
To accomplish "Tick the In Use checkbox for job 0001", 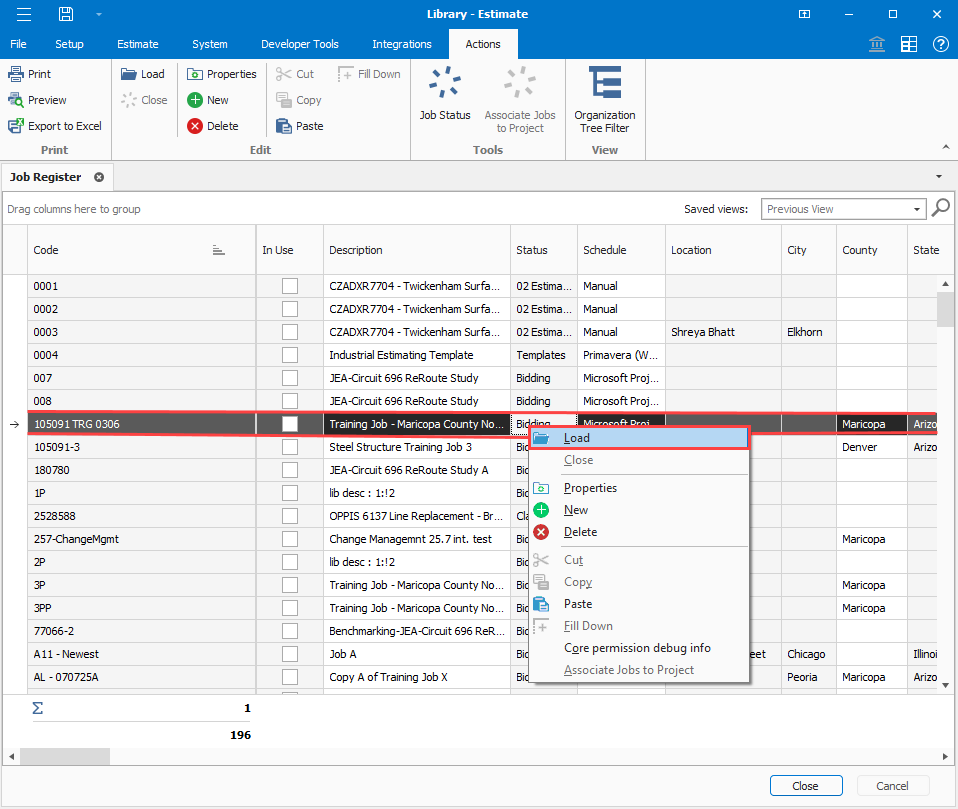I will pyautogui.click(x=290, y=286).
